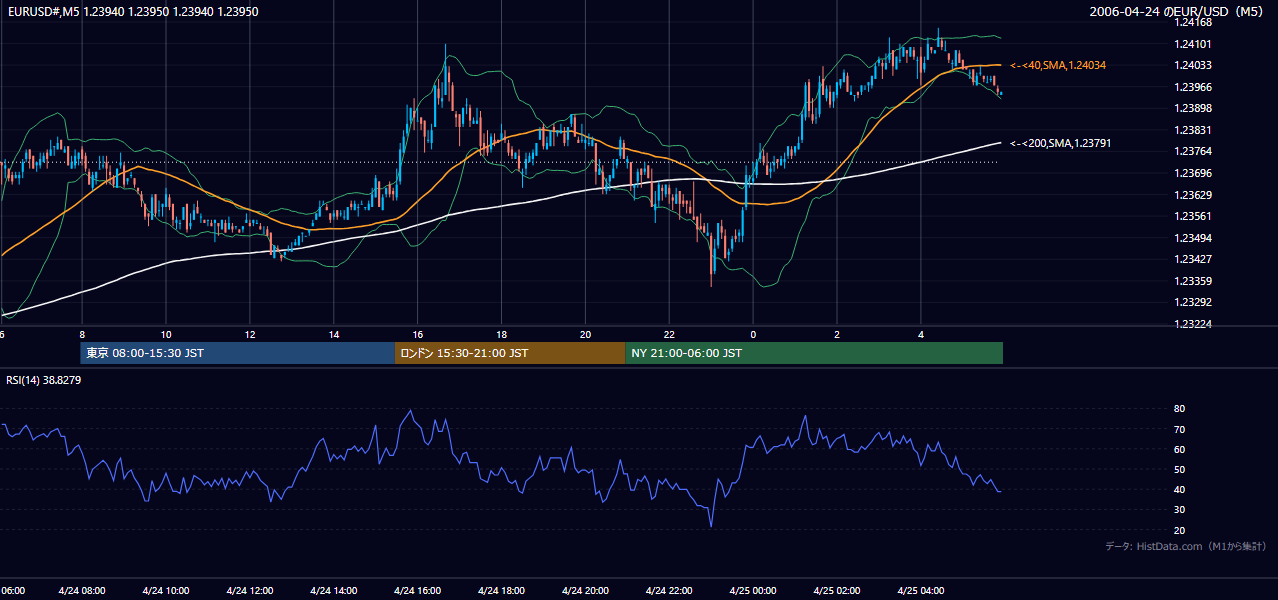Click price axis value 1.23831
This screenshot has width=1278, height=600.
coord(1193,130)
